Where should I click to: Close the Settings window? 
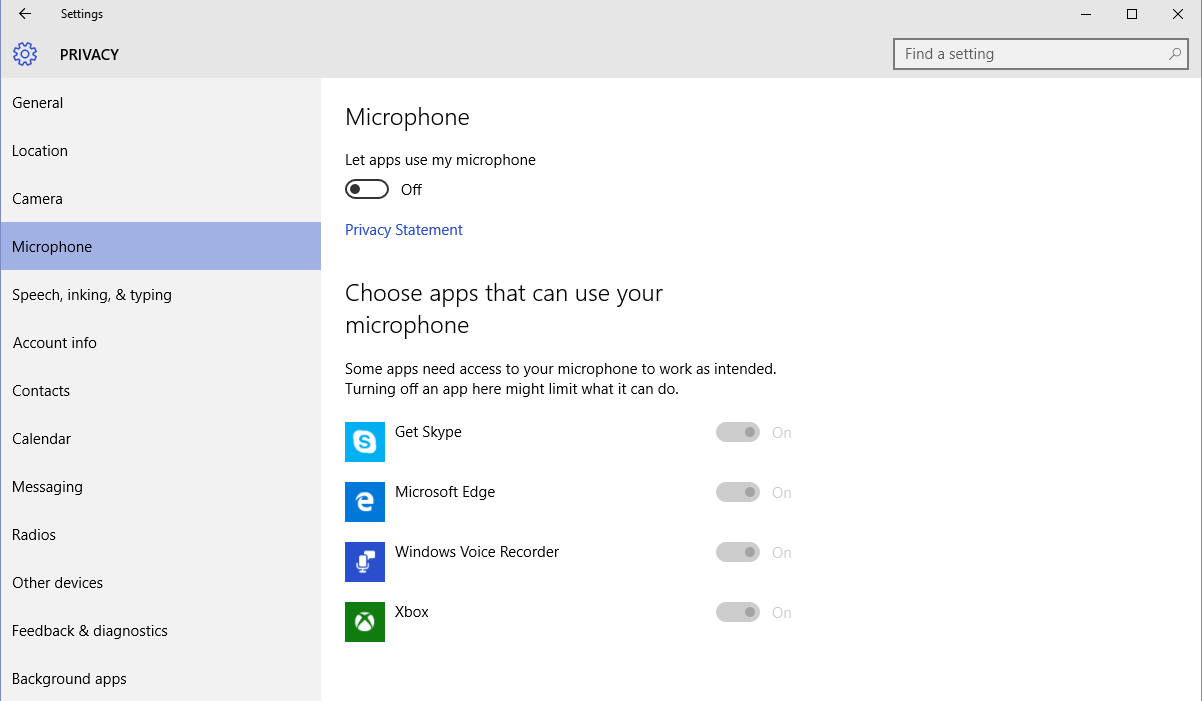(1178, 14)
